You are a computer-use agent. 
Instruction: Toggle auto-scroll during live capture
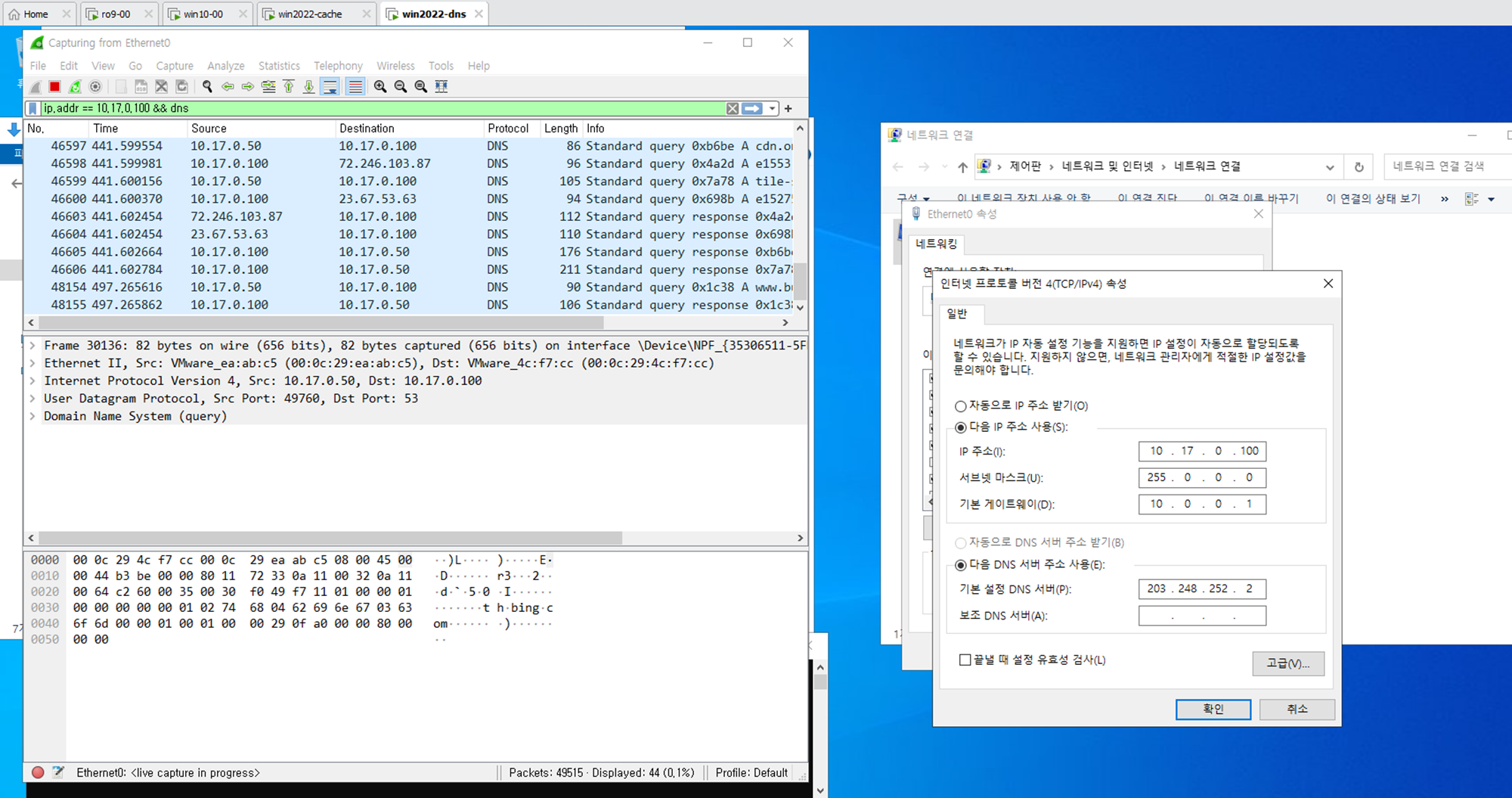coord(330,87)
